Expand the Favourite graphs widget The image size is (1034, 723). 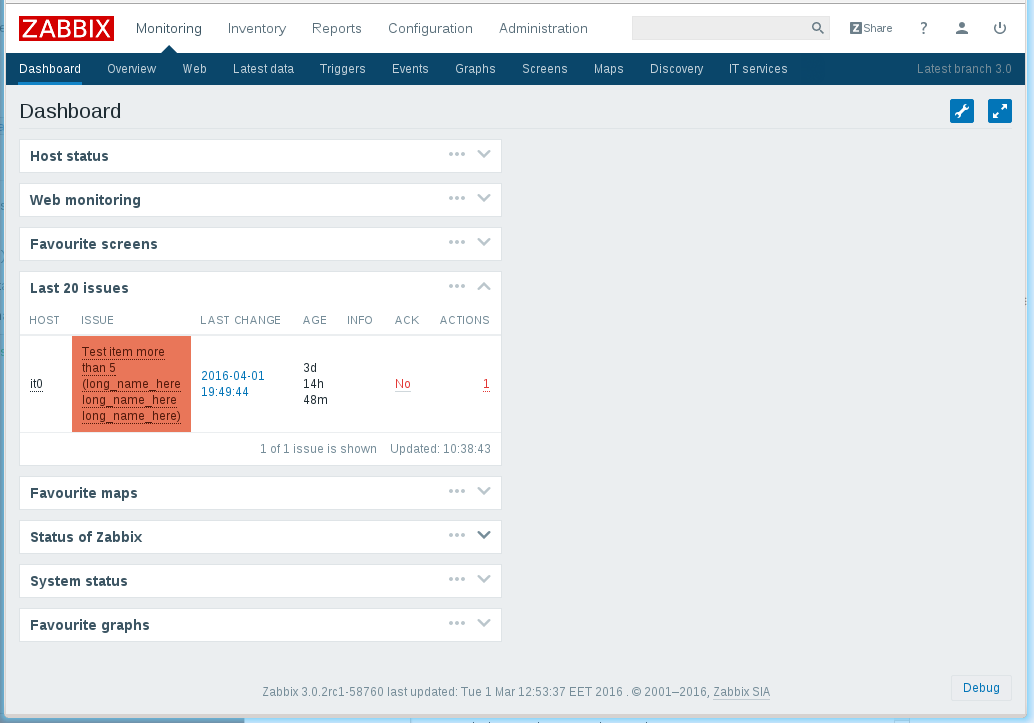pos(484,623)
